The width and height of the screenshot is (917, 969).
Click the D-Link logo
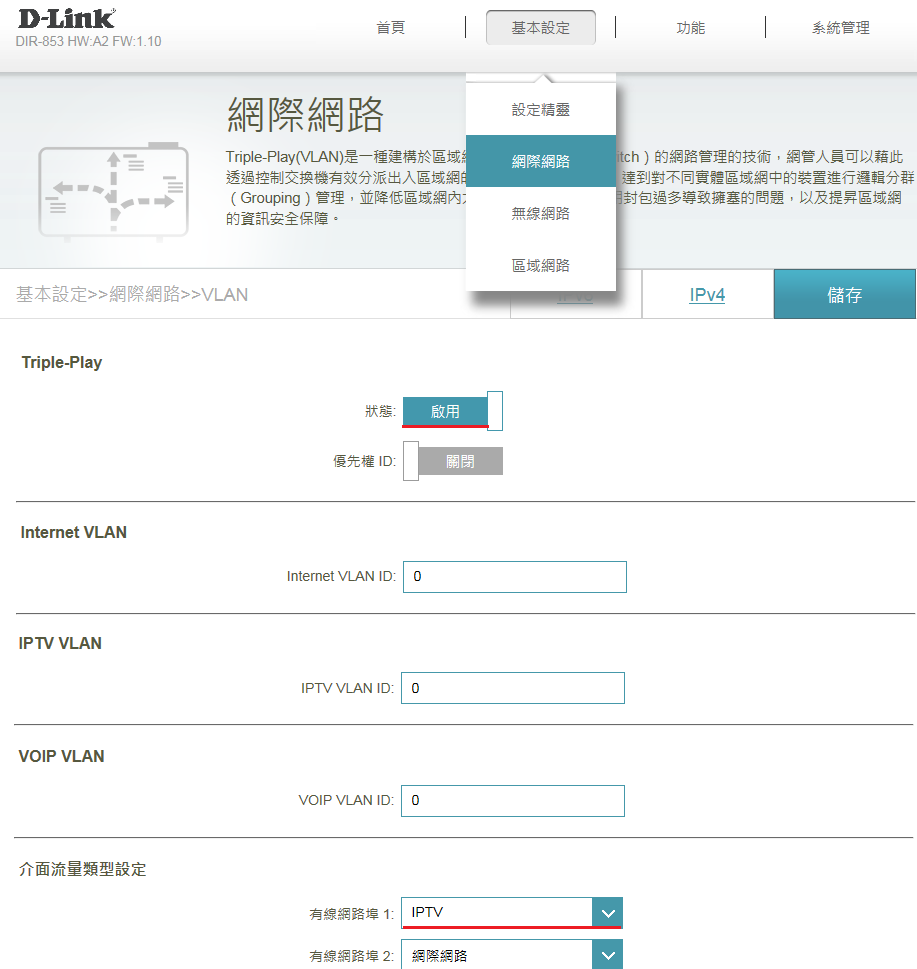[66, 19]
